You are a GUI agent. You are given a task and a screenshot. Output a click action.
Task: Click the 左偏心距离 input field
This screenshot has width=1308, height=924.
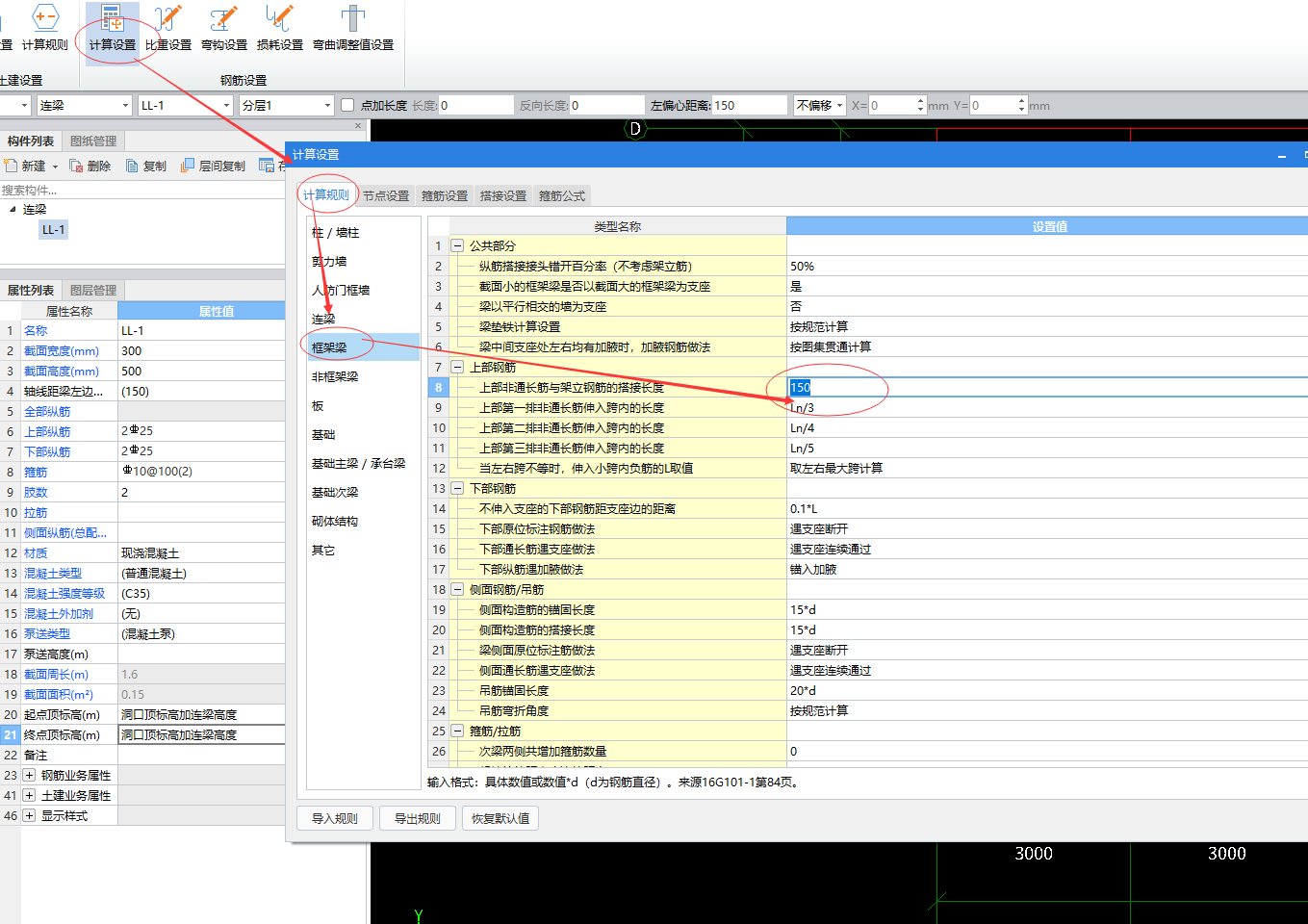pyautogui.click(x=750, y=105)
